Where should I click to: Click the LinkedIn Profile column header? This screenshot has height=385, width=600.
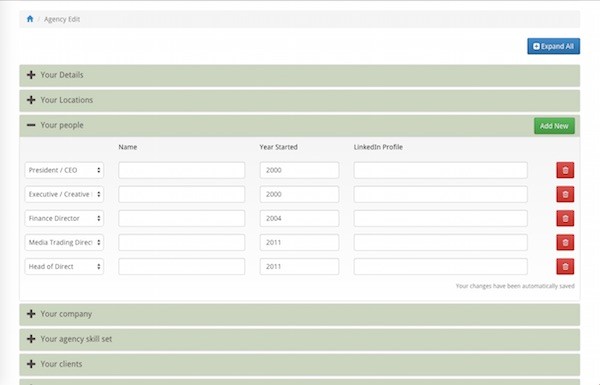(x=378, y=147)
